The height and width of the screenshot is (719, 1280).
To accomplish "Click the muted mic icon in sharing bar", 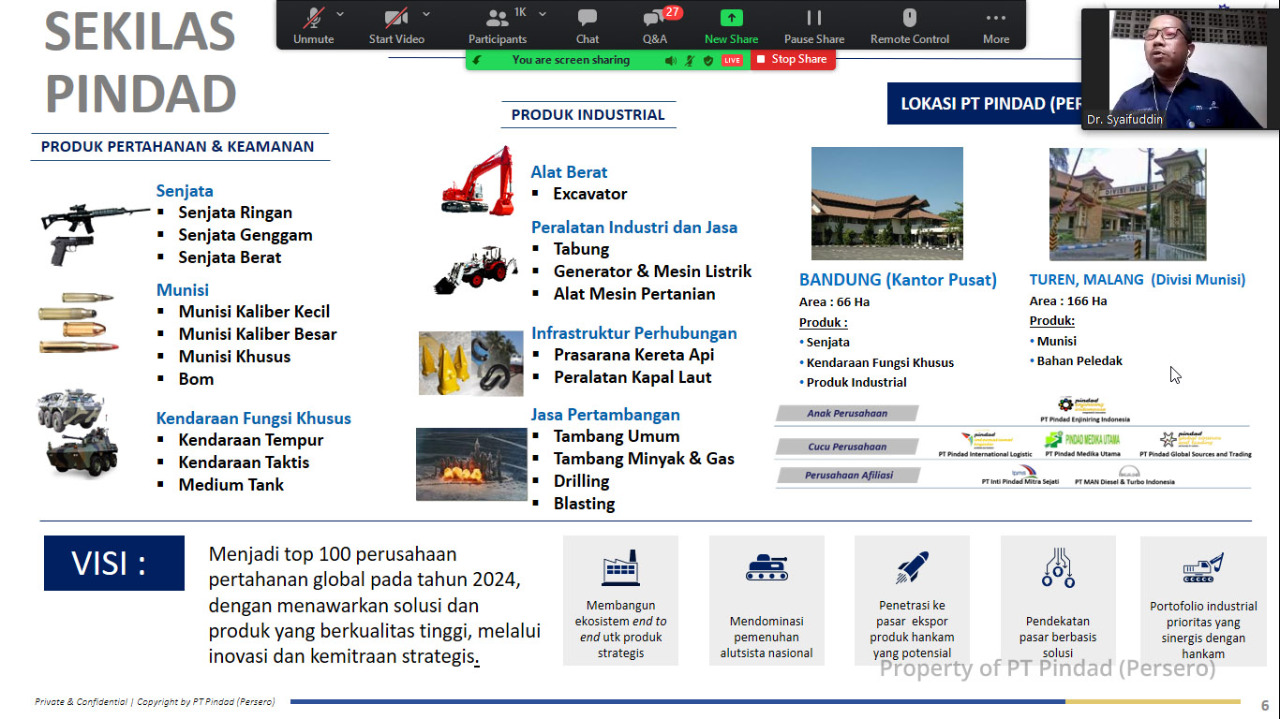I will coord(689,60).
